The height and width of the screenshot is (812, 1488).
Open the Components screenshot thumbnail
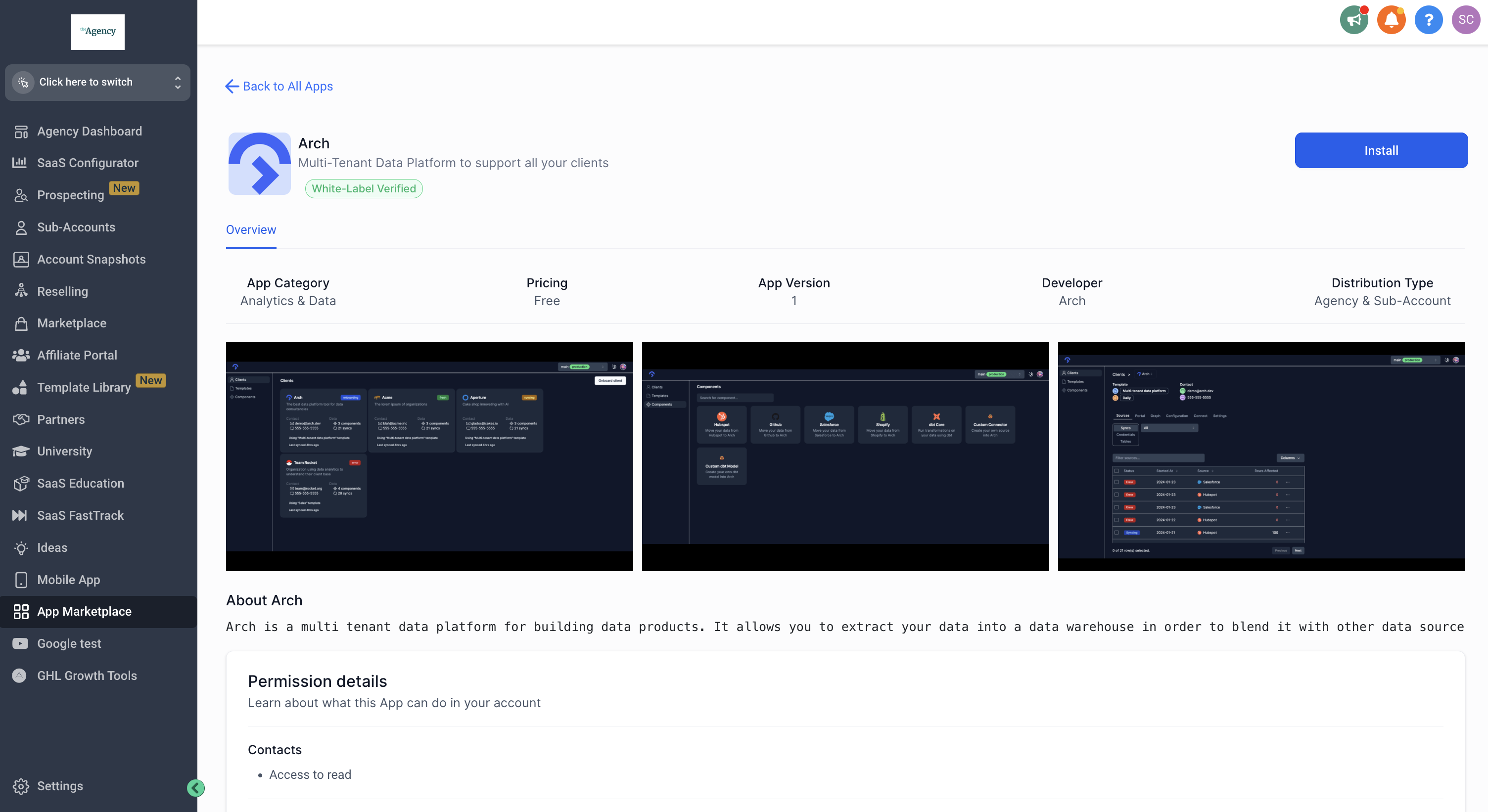tap(845, 456)
